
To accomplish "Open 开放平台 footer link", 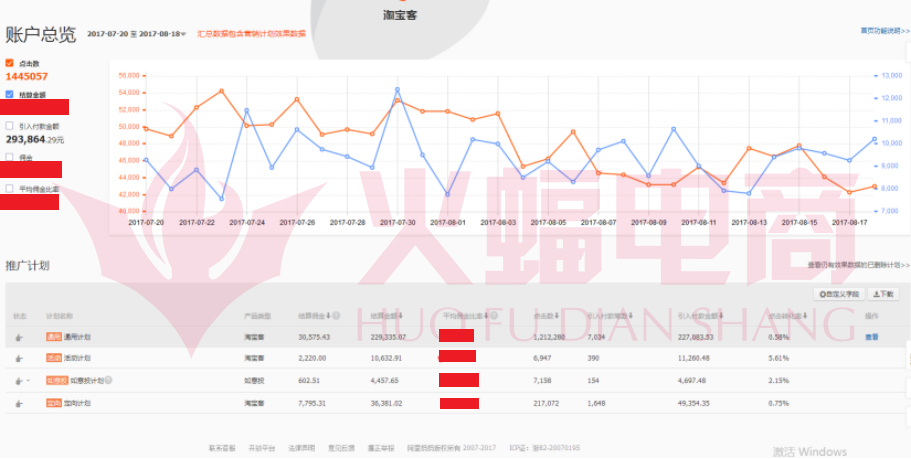I will pos(261,448).
